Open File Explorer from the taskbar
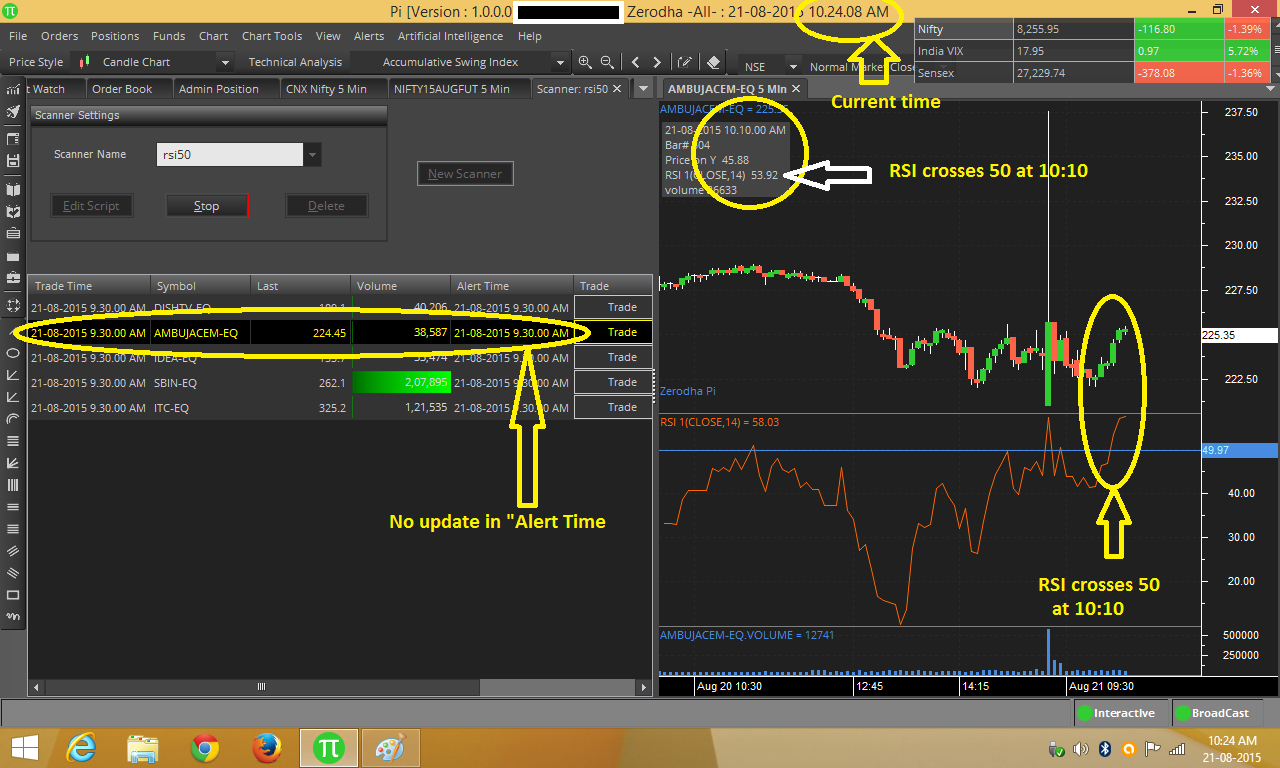 (x=143, y=747)
